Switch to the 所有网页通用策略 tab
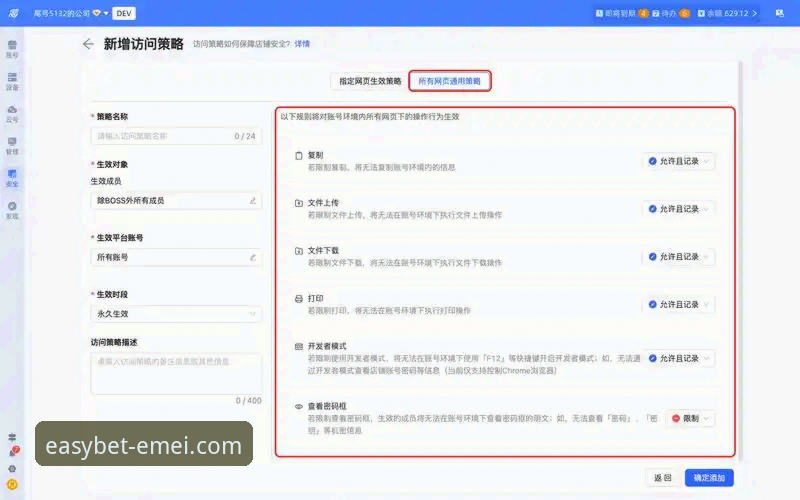 click(449, 81)
